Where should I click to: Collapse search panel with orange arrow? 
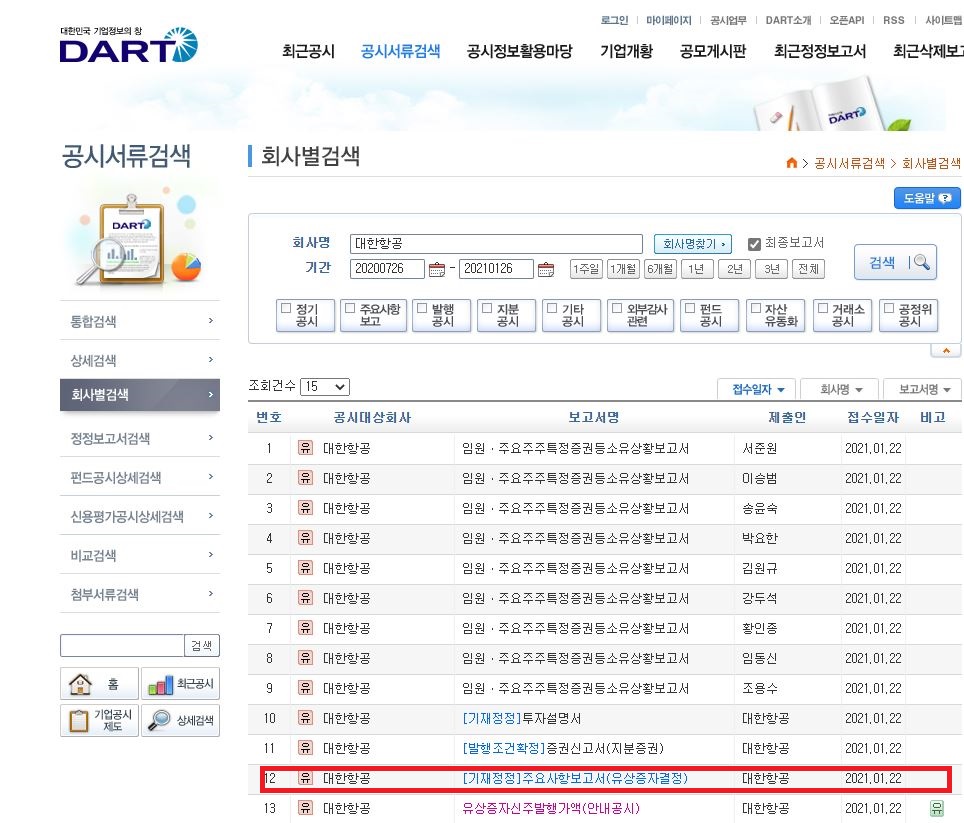(946, 351)
